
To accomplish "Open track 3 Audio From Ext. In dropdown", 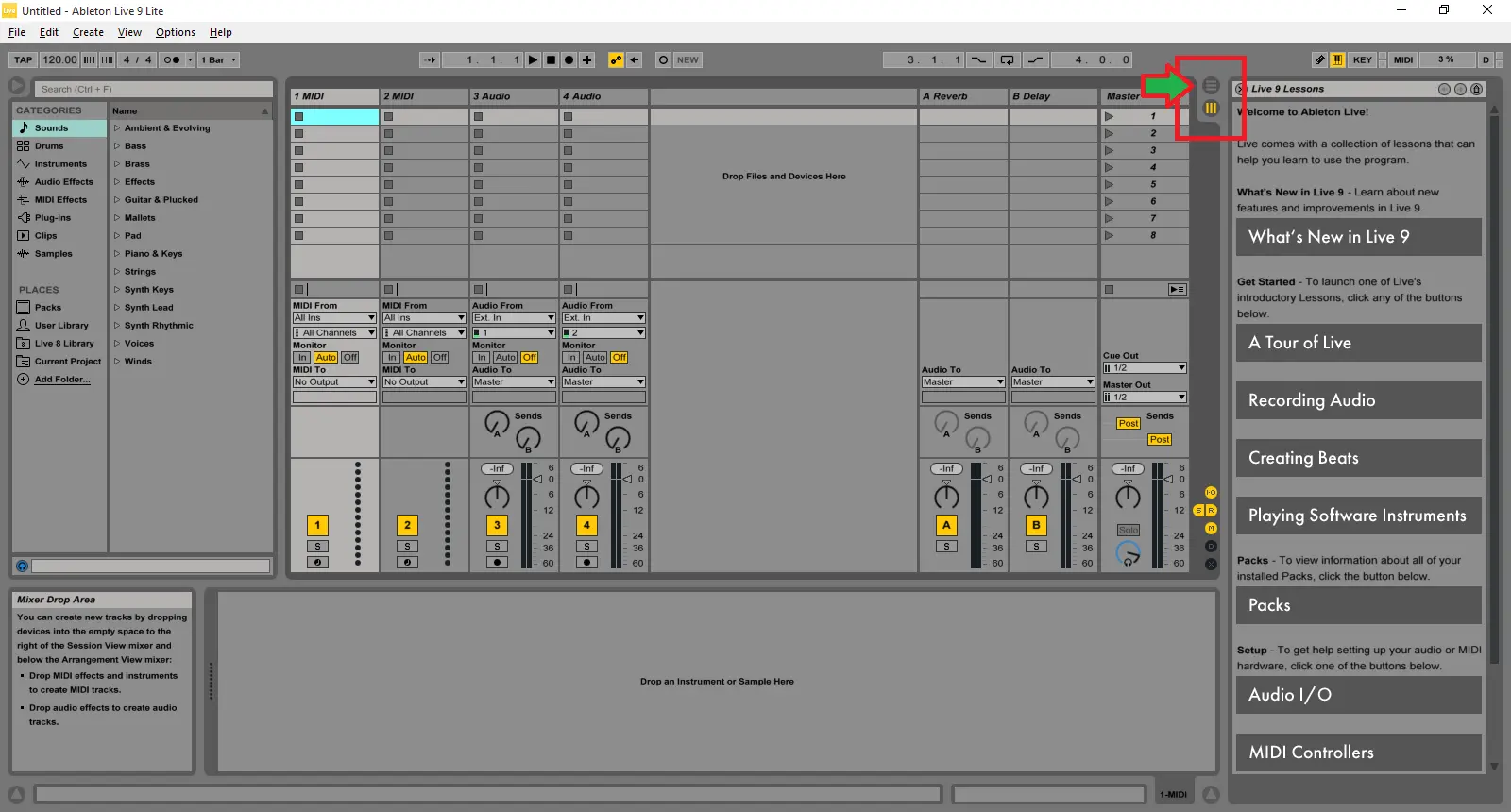I will click(514, 318).
